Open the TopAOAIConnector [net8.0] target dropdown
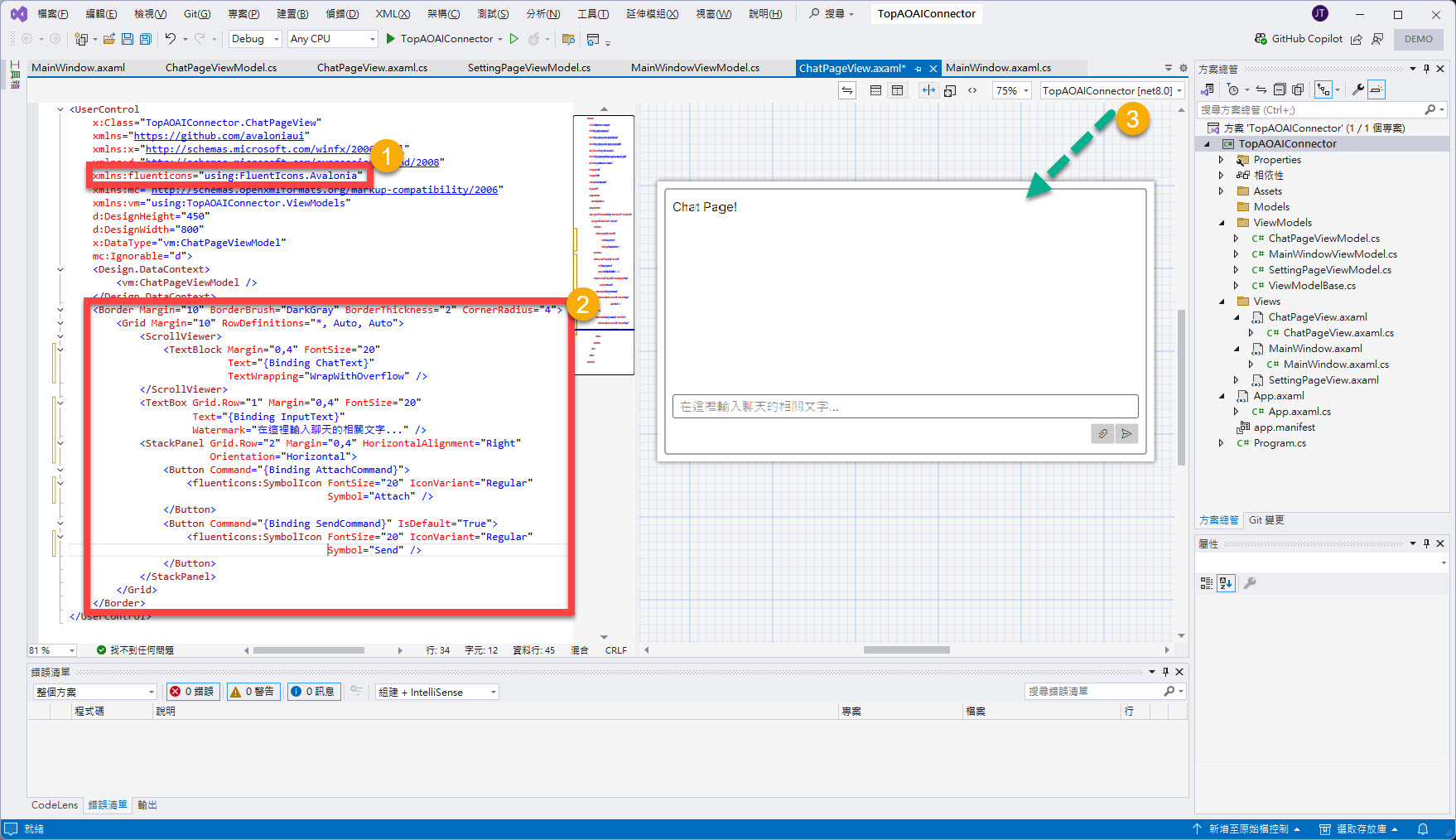The image size is (1456, 840). [x=1112, y=90]
